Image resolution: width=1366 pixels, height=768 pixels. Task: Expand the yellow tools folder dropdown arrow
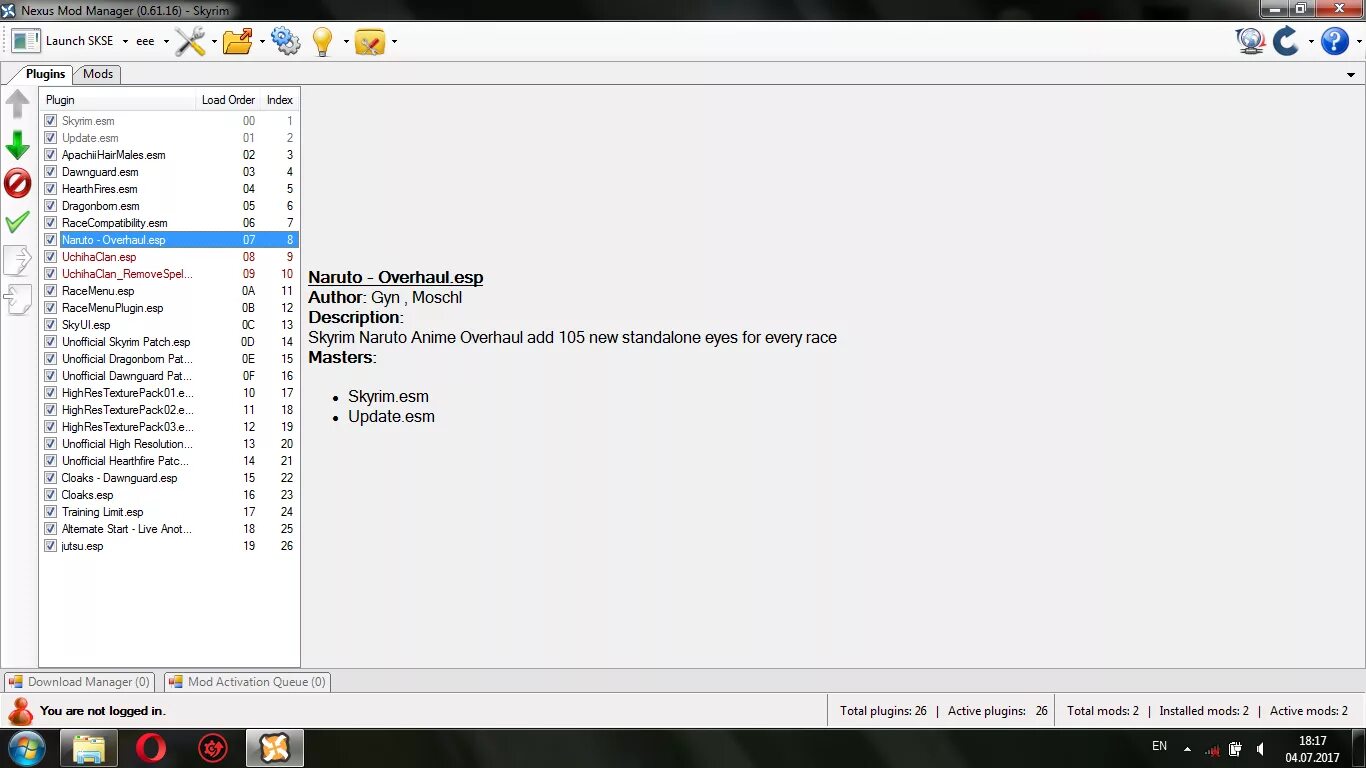coord(394,42)
